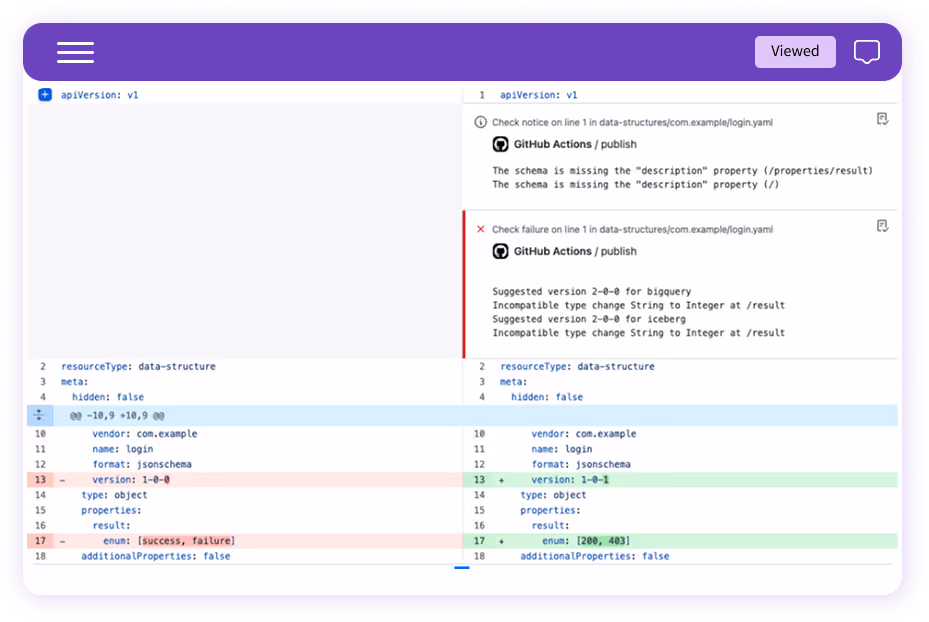The width and height of the screenshot is (929, 622).
Task: Select left line number 13
Action: point(40,480)
